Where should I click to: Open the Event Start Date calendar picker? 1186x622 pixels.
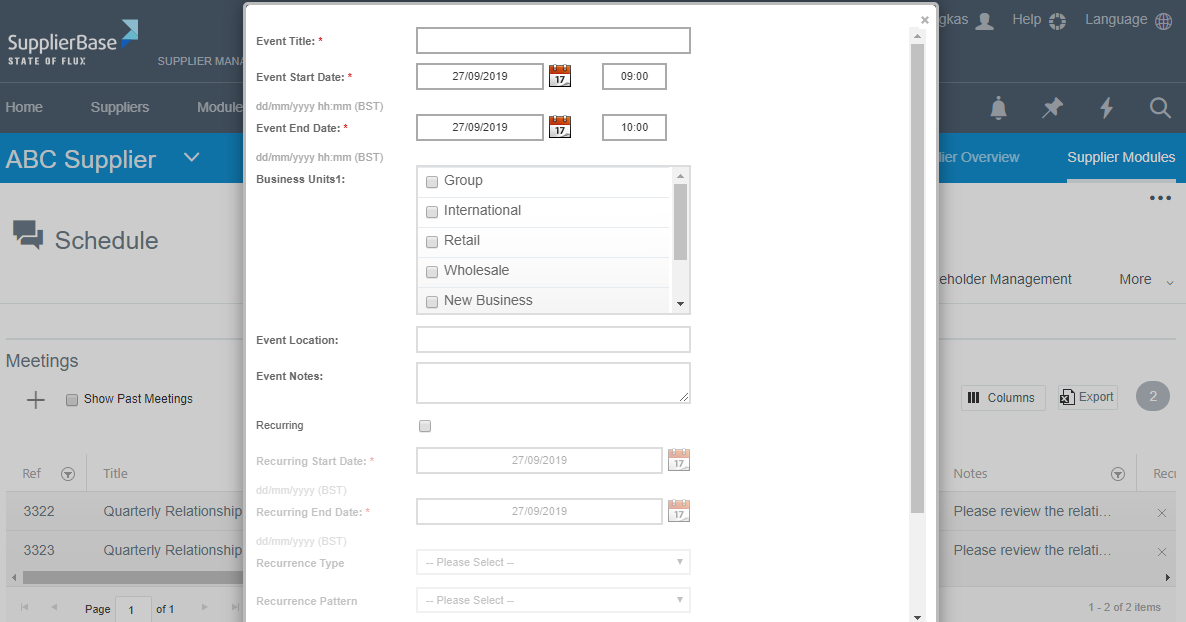(x=560, y=76)
